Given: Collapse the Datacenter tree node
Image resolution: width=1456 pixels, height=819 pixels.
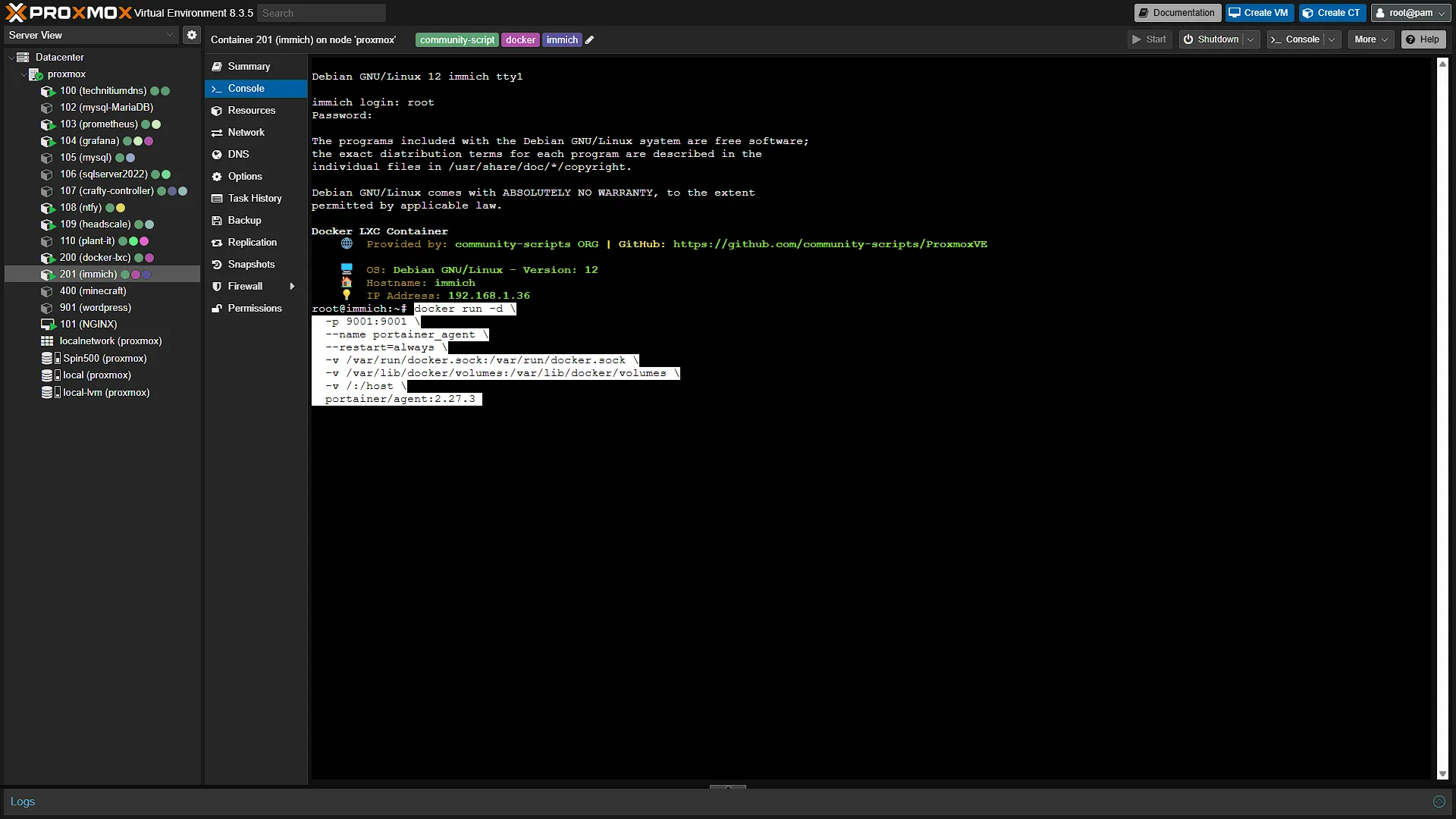Looking at the screenshot, I should 11,58.
